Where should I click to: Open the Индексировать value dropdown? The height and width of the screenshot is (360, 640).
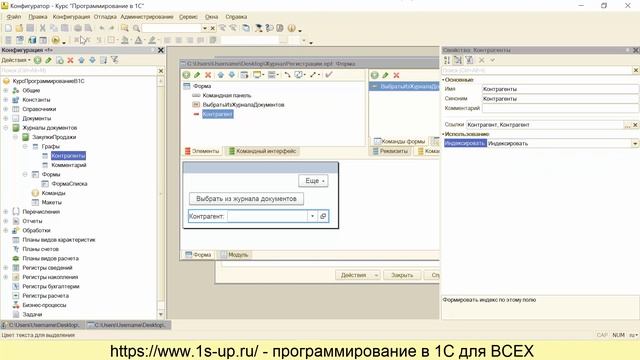pos(635,144)
